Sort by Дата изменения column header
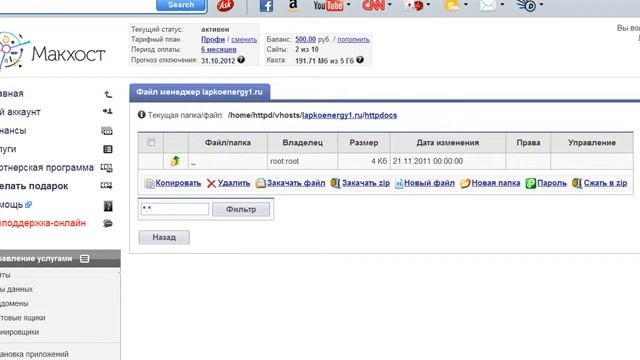Viewport: 640px width, 360px height. (x=448, y=143)
